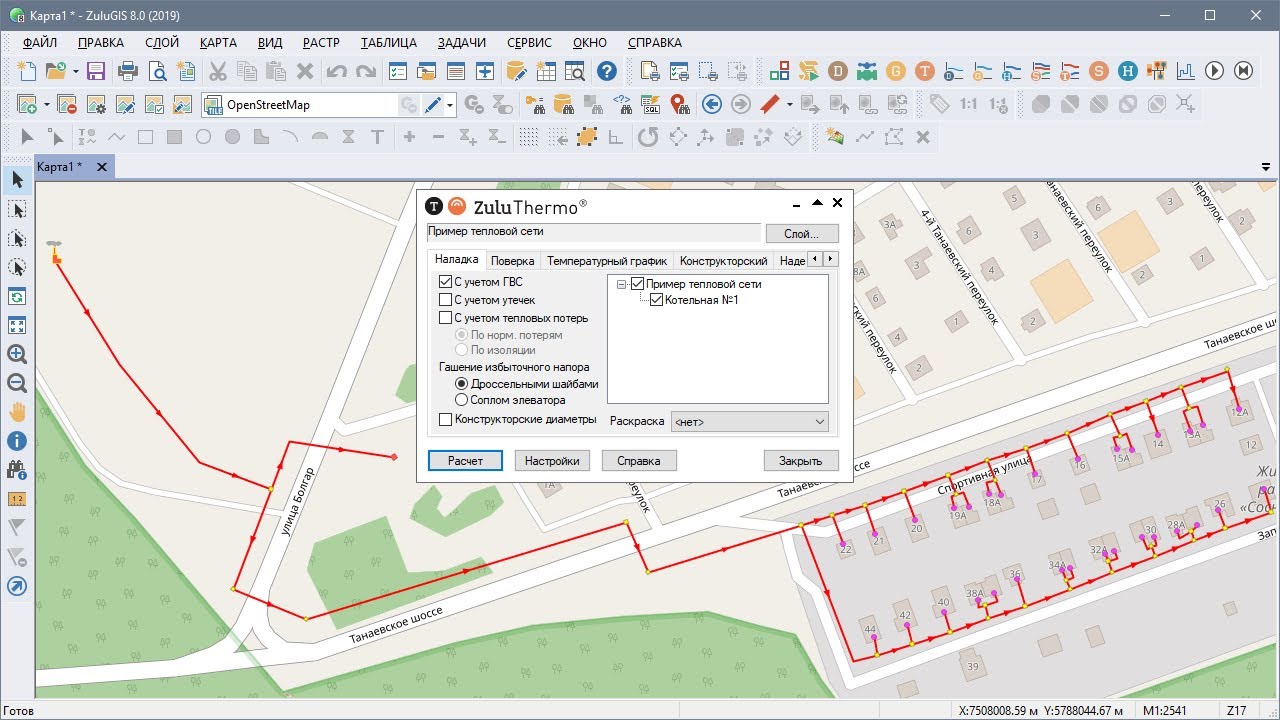This screenshot has width=1280, height=720.
Task: Click the Save floppy disk icon
Action: pos(96,71)
